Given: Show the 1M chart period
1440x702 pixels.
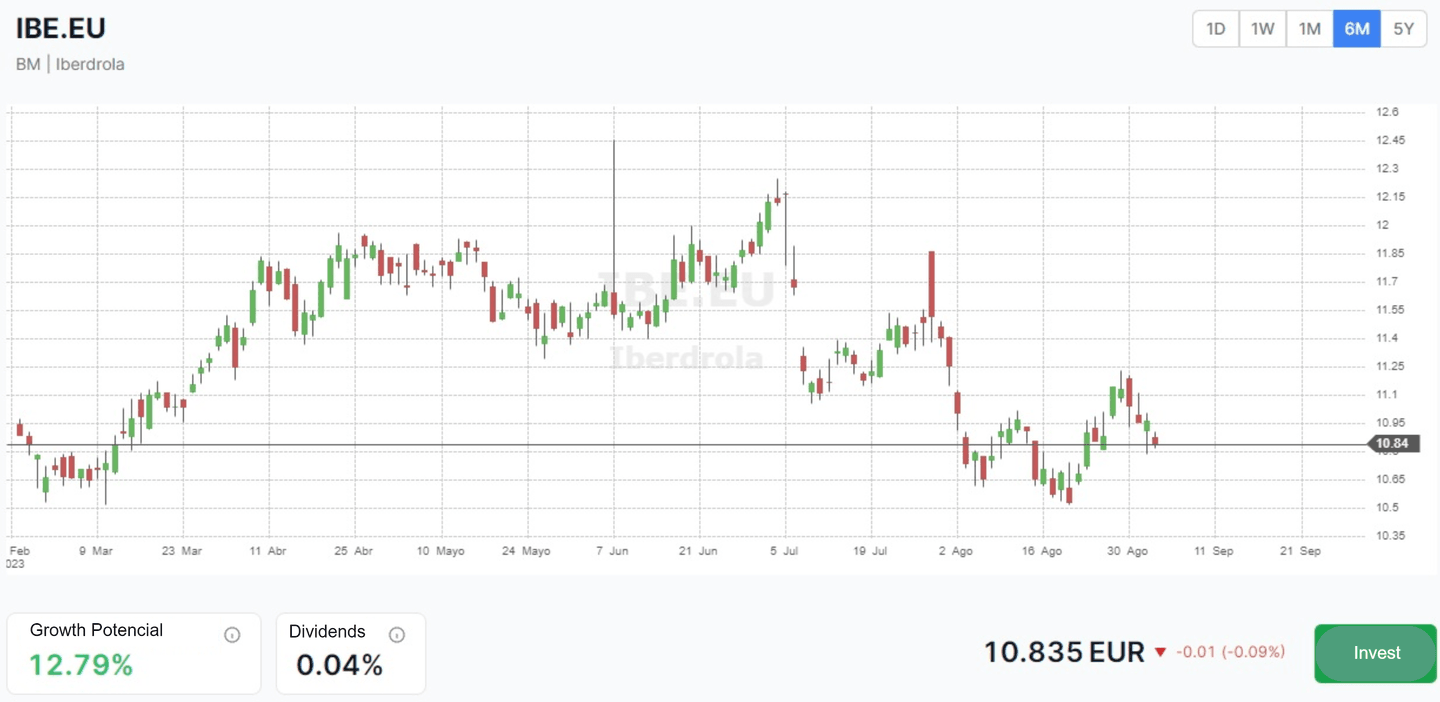Looking at the screenshot, I should tap(1310, 29).
